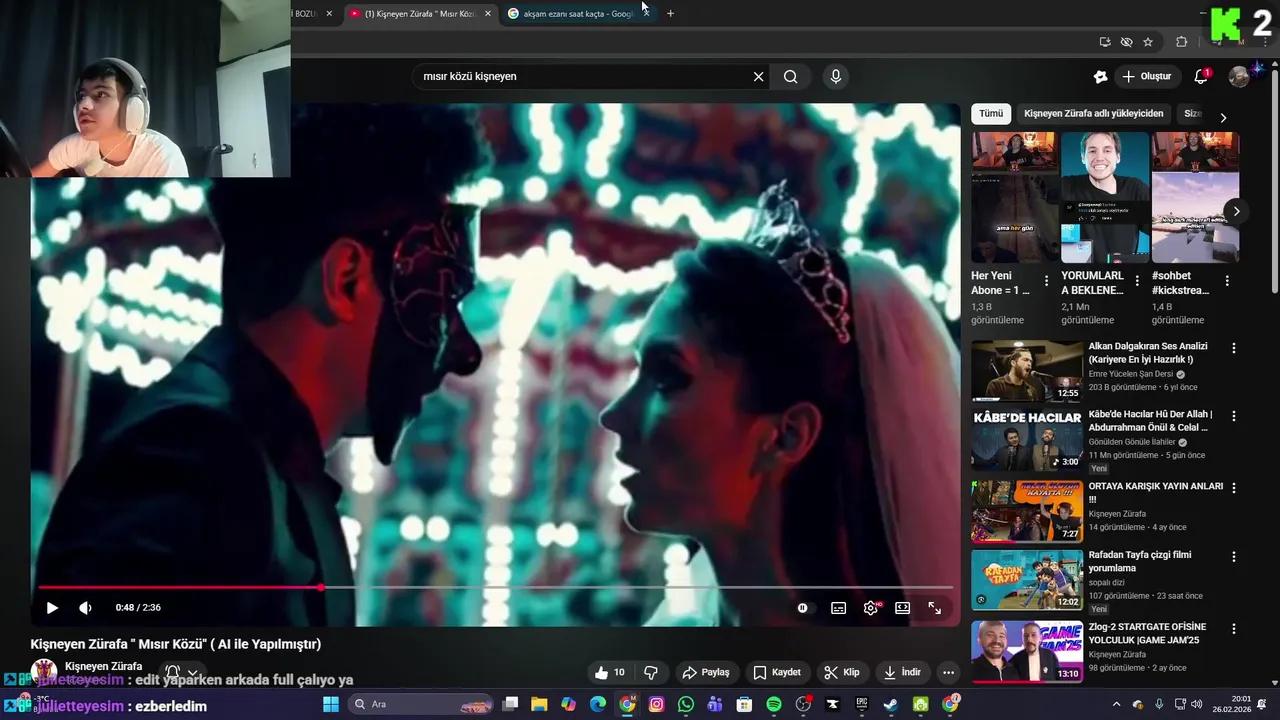The width and height of the screenshot is (1280, 720).
Task: Open Steam from the taskbar
Action: 890,704
